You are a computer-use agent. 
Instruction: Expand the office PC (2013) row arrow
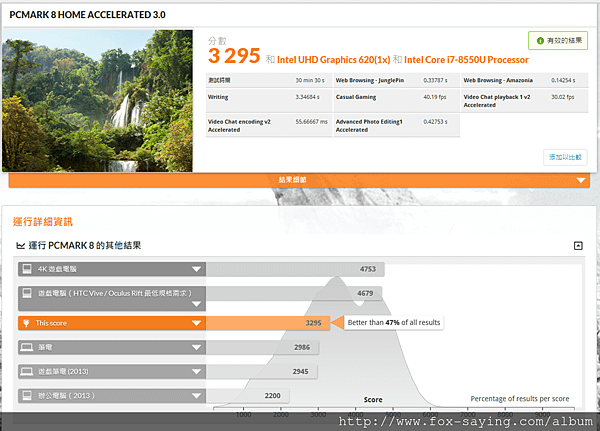pyautogui.click(x=196, y=396)
